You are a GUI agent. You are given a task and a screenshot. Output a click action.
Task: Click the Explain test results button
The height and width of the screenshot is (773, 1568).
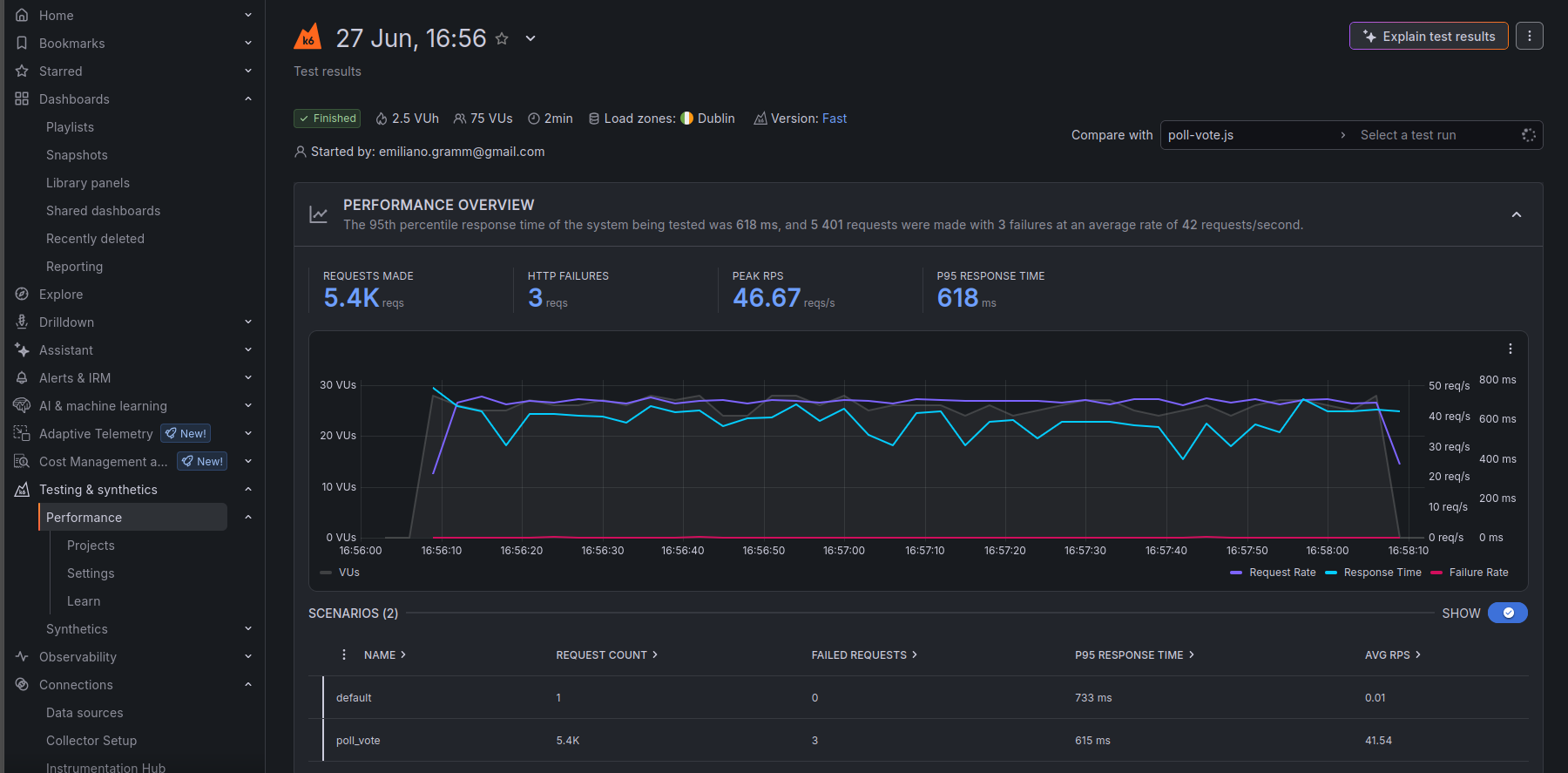[1429, 36]
